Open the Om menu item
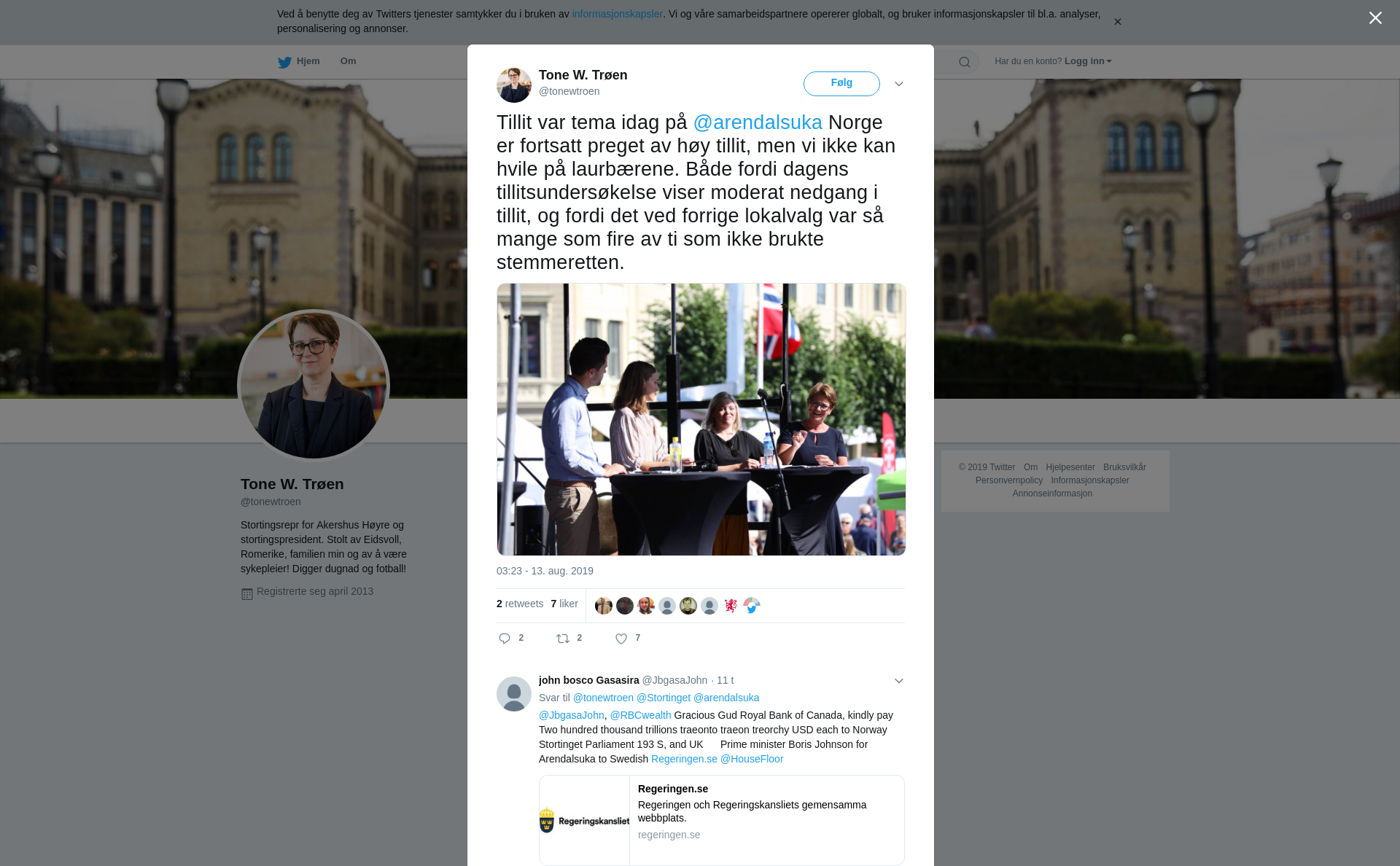This screenshot has width=1400, height=866. pyautogui.click(x=349, y=61)
